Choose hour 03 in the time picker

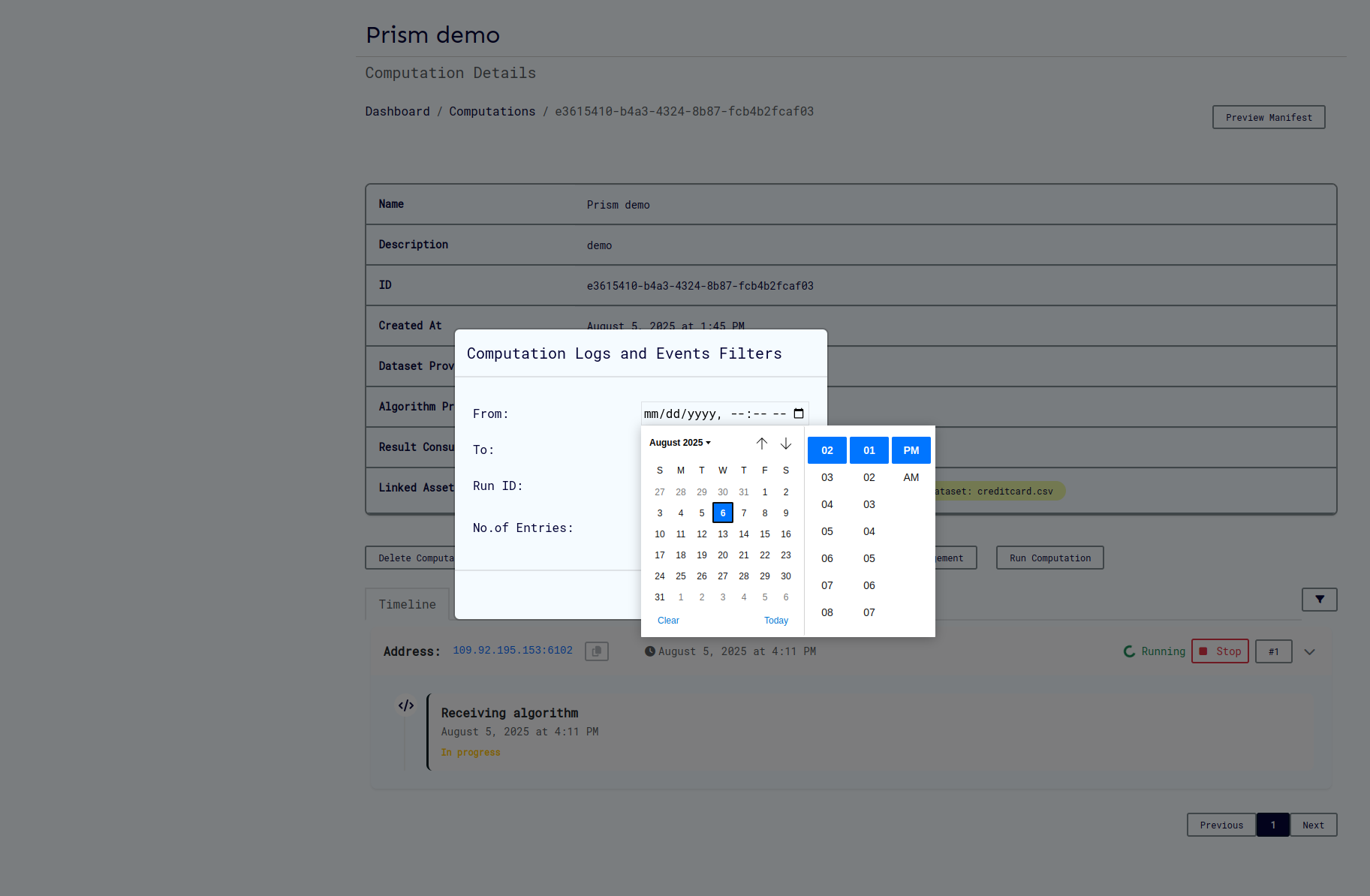point(827,477)
